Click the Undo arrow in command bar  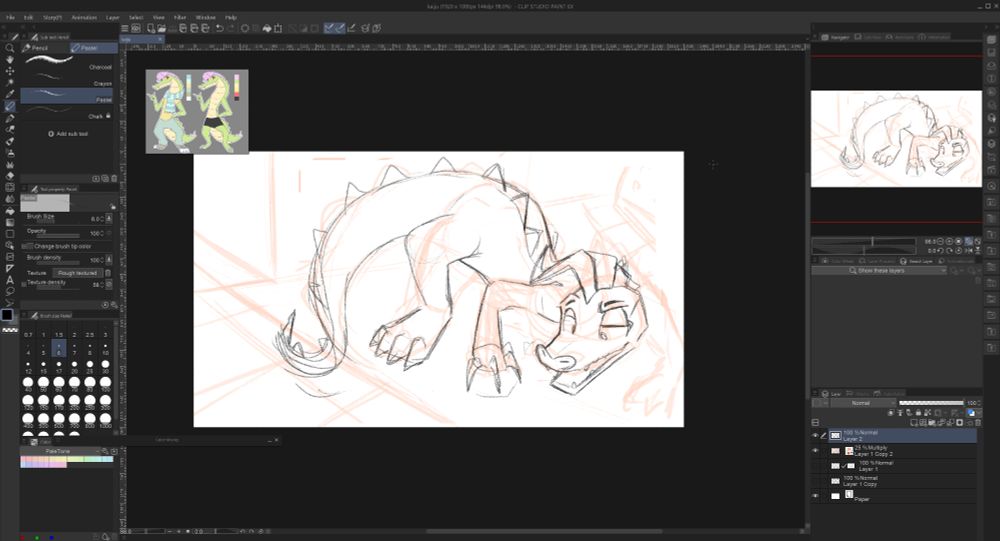point(219,28)
